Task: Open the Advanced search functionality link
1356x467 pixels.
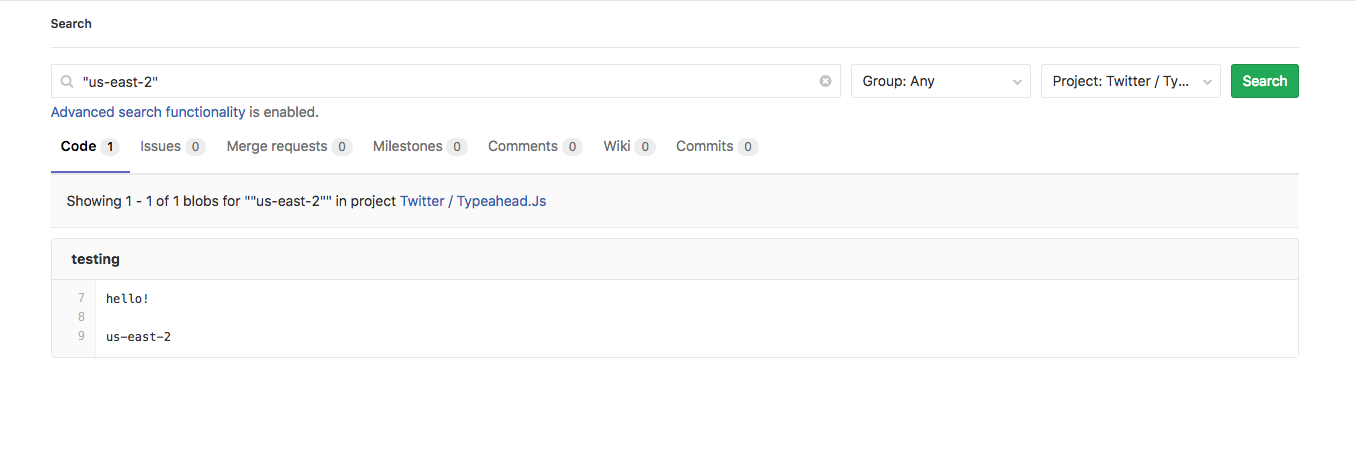Action: pos(148,112)
